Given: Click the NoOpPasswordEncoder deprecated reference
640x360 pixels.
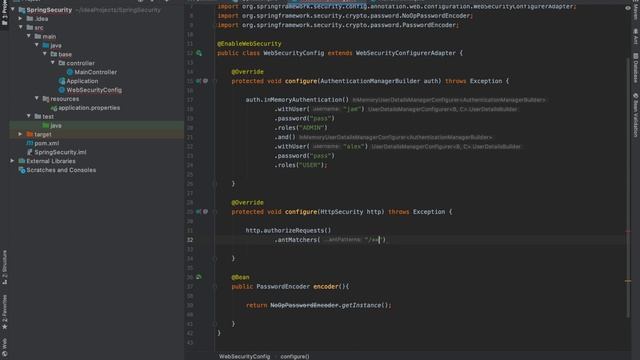Looking at the screenshot, I should point(304,305).
